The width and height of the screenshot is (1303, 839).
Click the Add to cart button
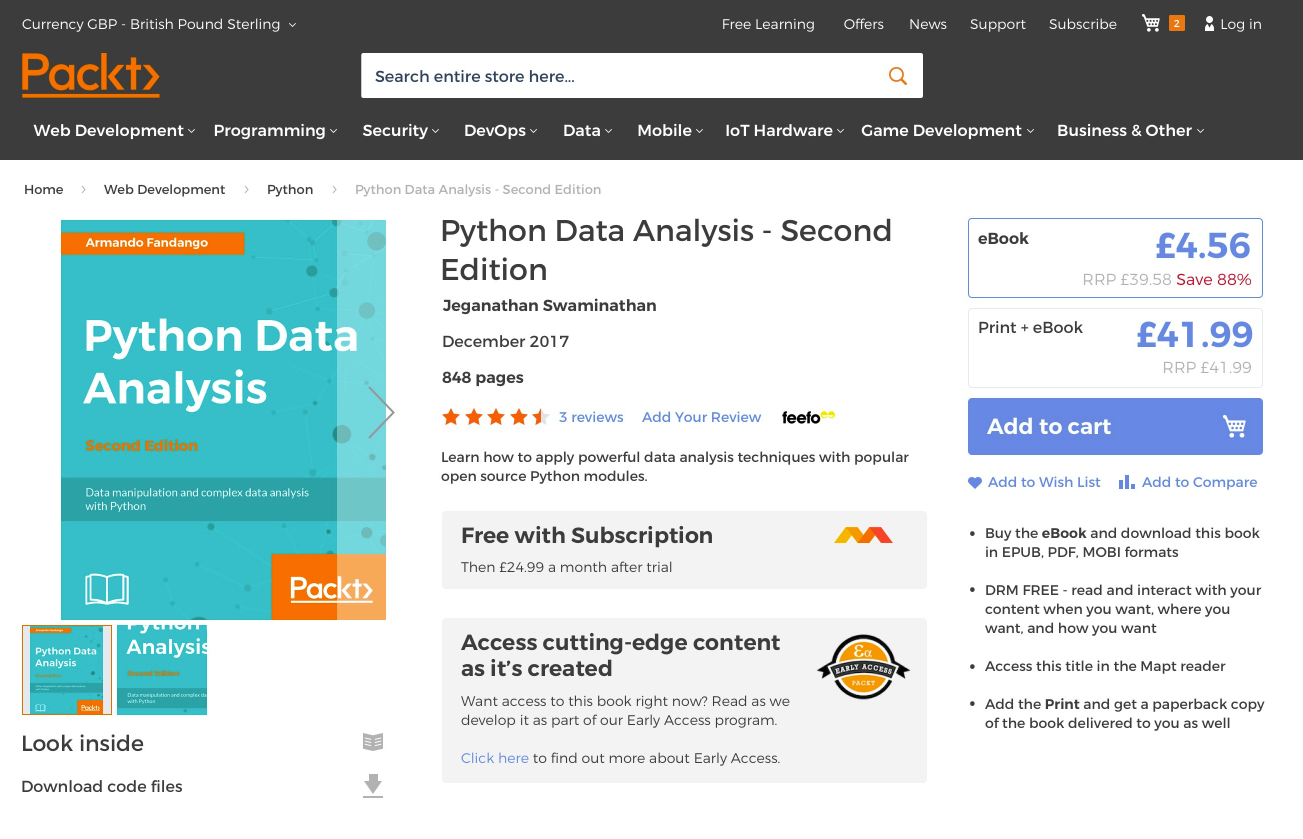click(1115, 426)
